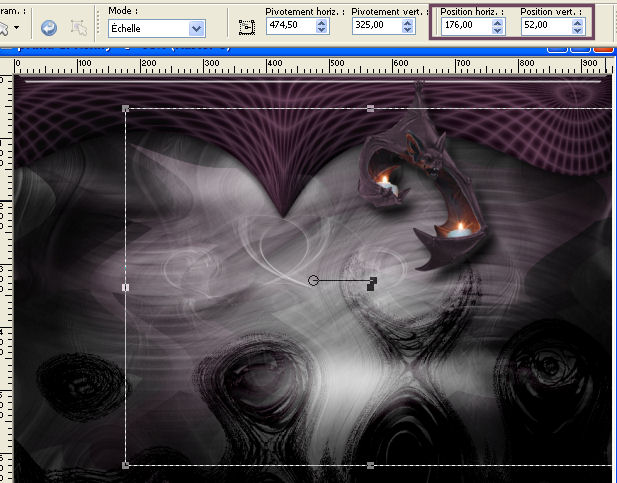Open the Mode dropdown showing Échelle
The height and width of the screenshot is (483, 617).
(x=196, y=28)
